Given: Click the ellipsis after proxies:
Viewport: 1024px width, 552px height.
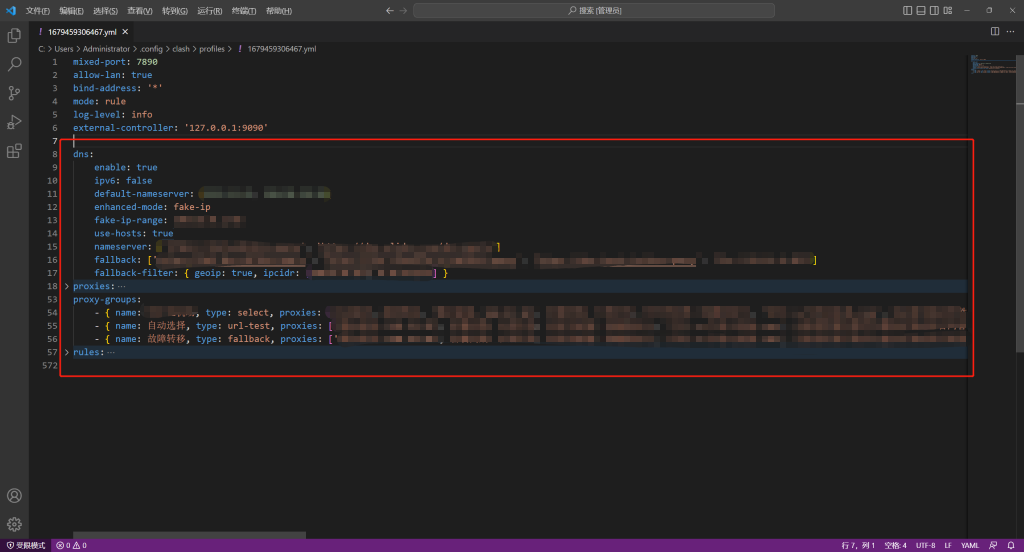Looking at the screenshot, I should pyautogui.click(x=121, y=286).
